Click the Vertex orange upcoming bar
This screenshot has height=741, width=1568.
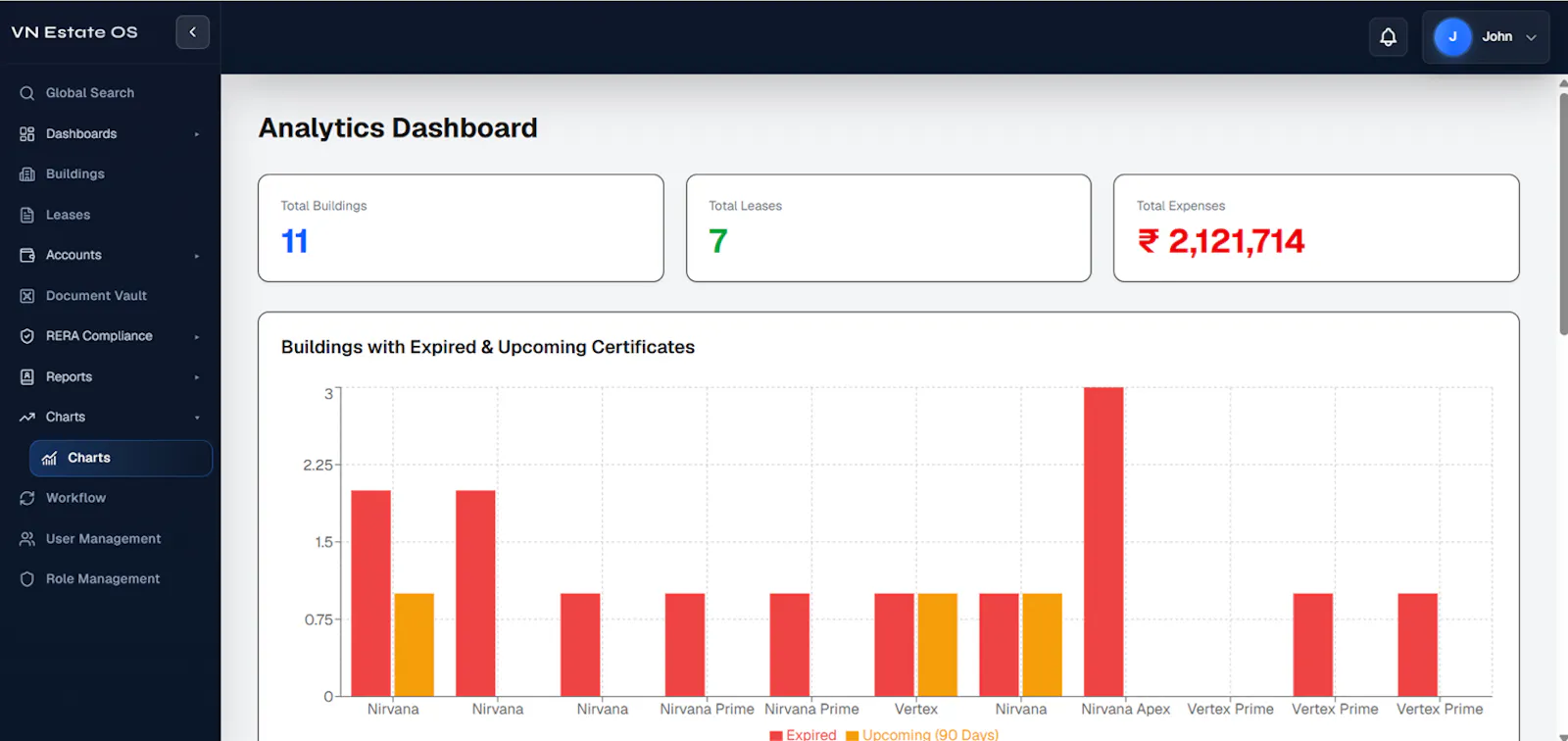click(938, 645)
